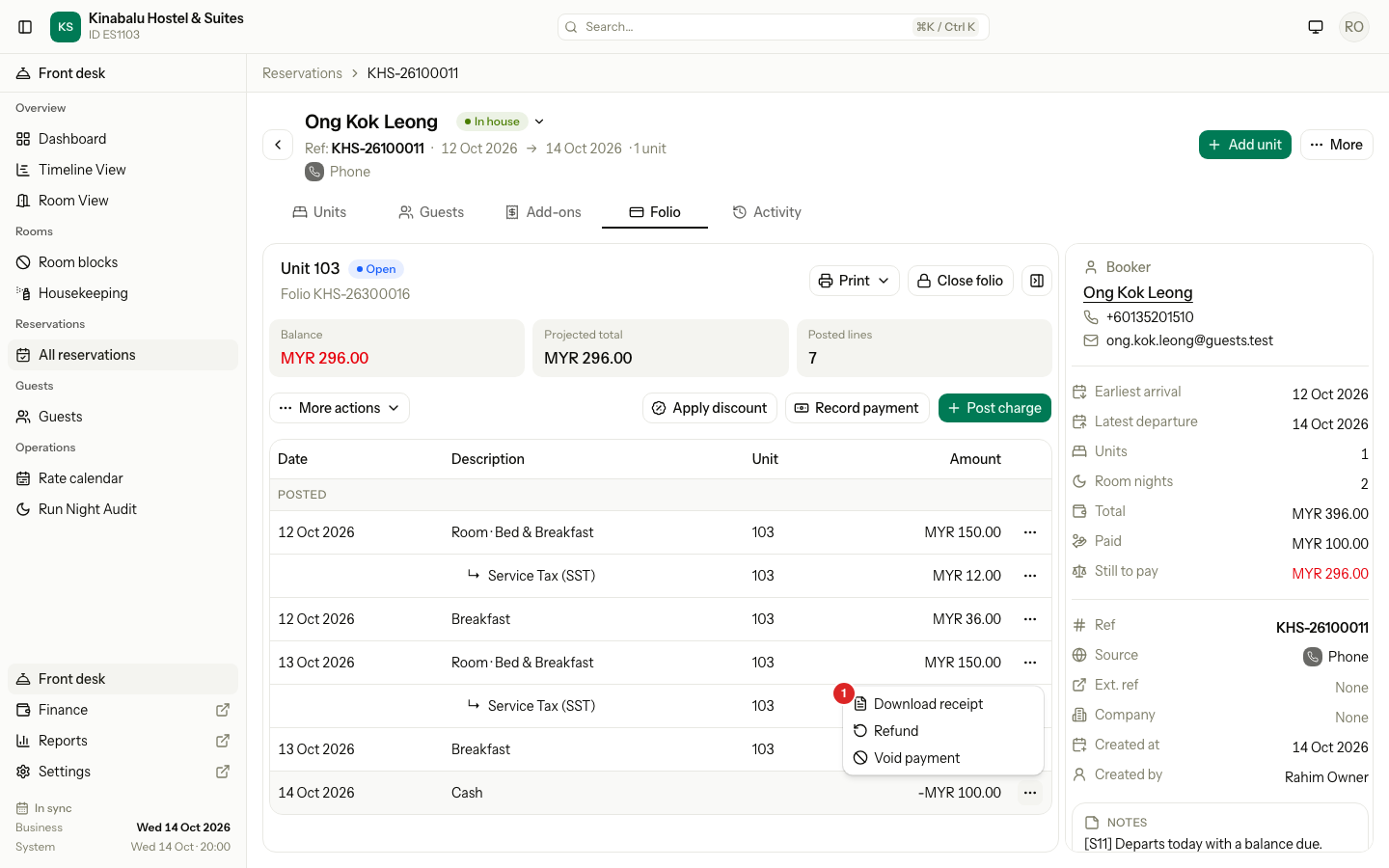
Task: Open the Print dropdown
Action: pyautogui.click(x=855, y=281)
